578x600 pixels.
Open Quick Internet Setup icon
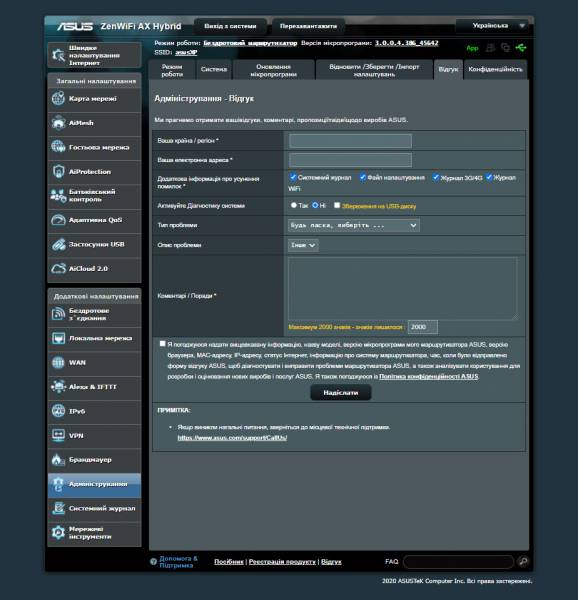point(59,55)
